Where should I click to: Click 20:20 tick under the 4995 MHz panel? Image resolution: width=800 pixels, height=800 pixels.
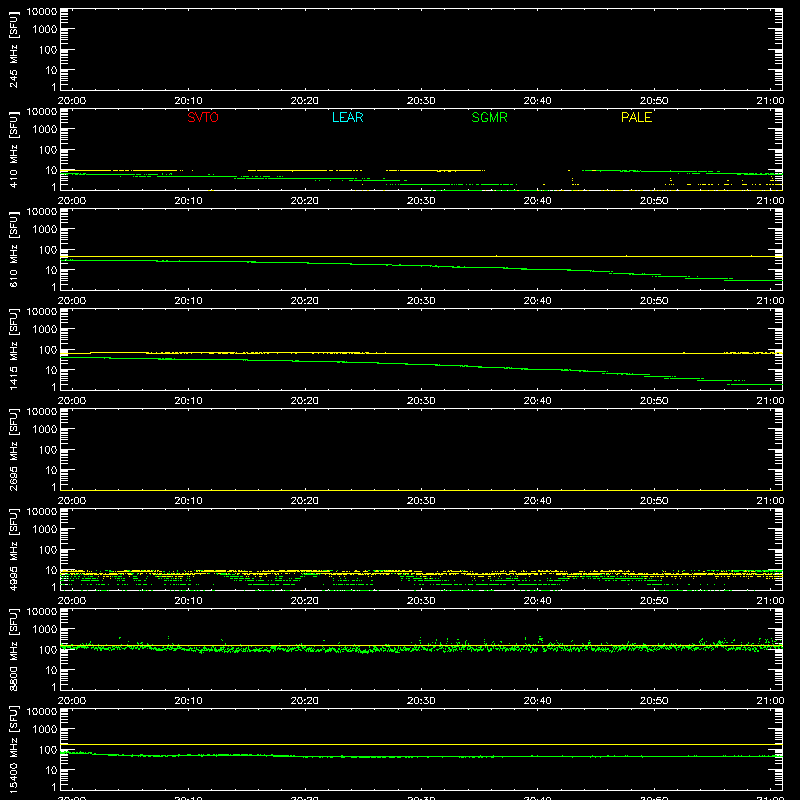305,601
